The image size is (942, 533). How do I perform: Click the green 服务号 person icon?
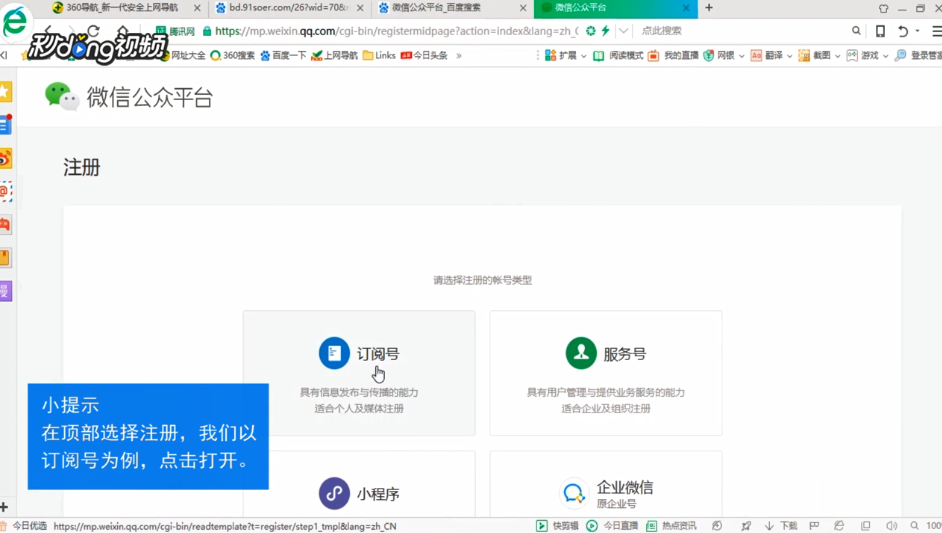pyautogui.click(x=581, y=353)
